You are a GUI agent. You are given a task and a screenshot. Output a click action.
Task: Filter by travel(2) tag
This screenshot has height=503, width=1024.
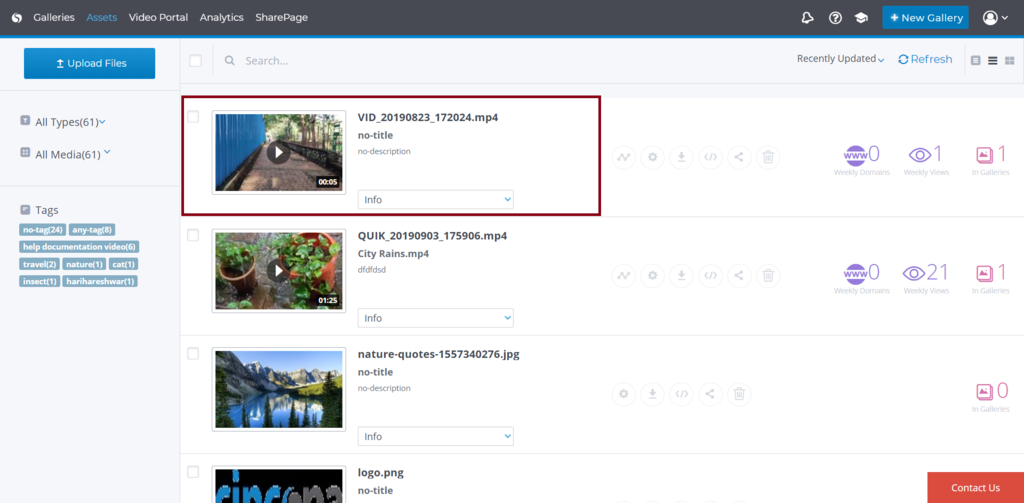(x=40, y=264)
